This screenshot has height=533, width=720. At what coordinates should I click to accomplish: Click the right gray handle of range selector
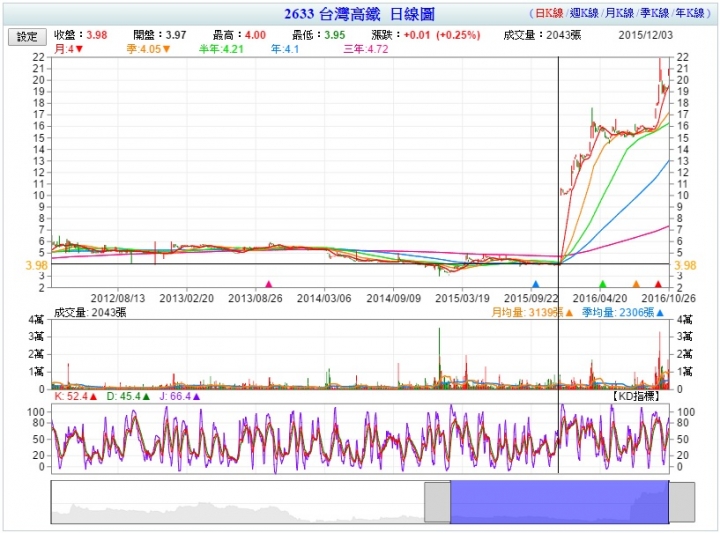[681, 502]
